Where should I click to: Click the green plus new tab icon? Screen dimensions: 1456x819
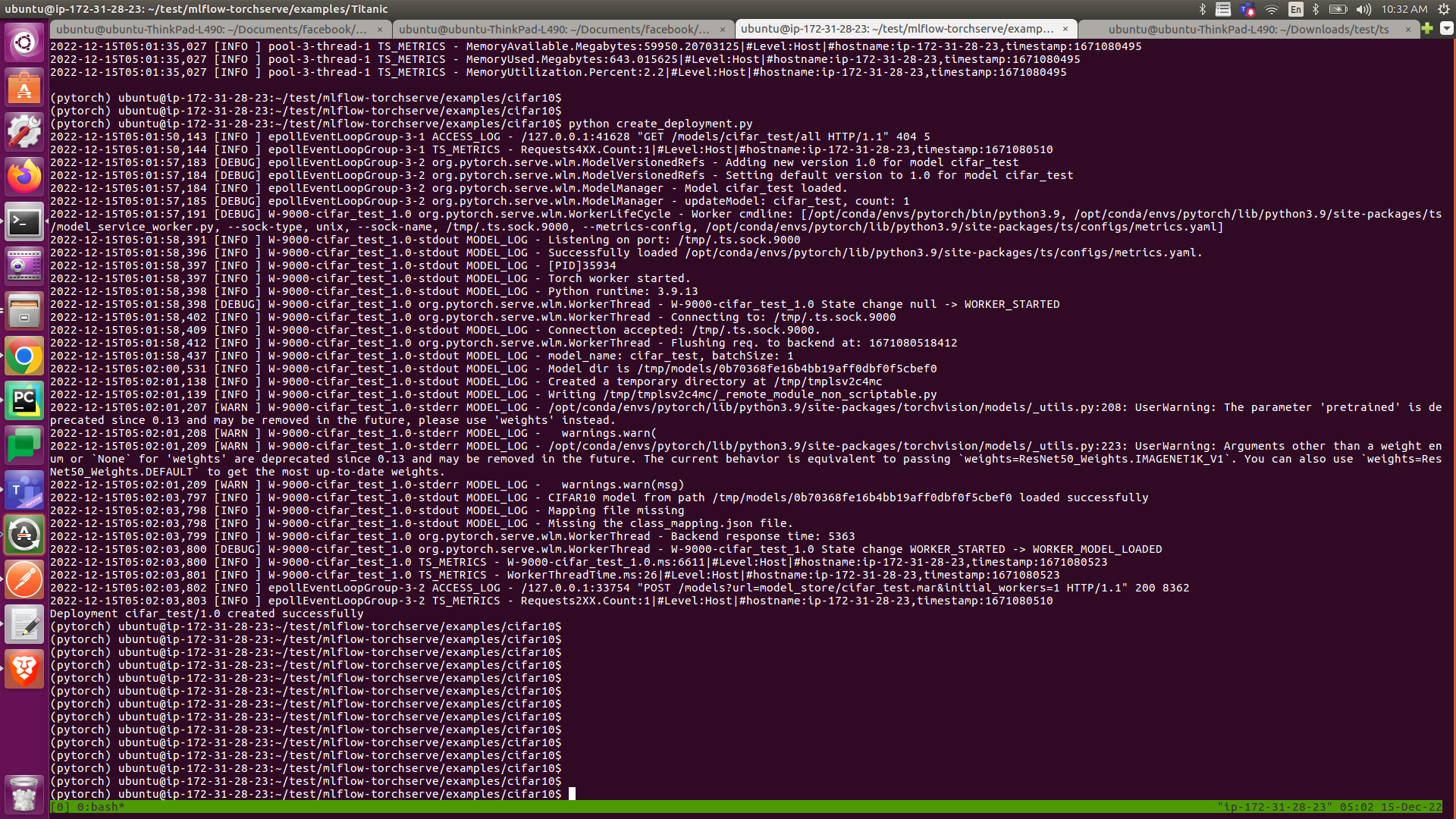pyautogui.click(x=1427, y=29)
